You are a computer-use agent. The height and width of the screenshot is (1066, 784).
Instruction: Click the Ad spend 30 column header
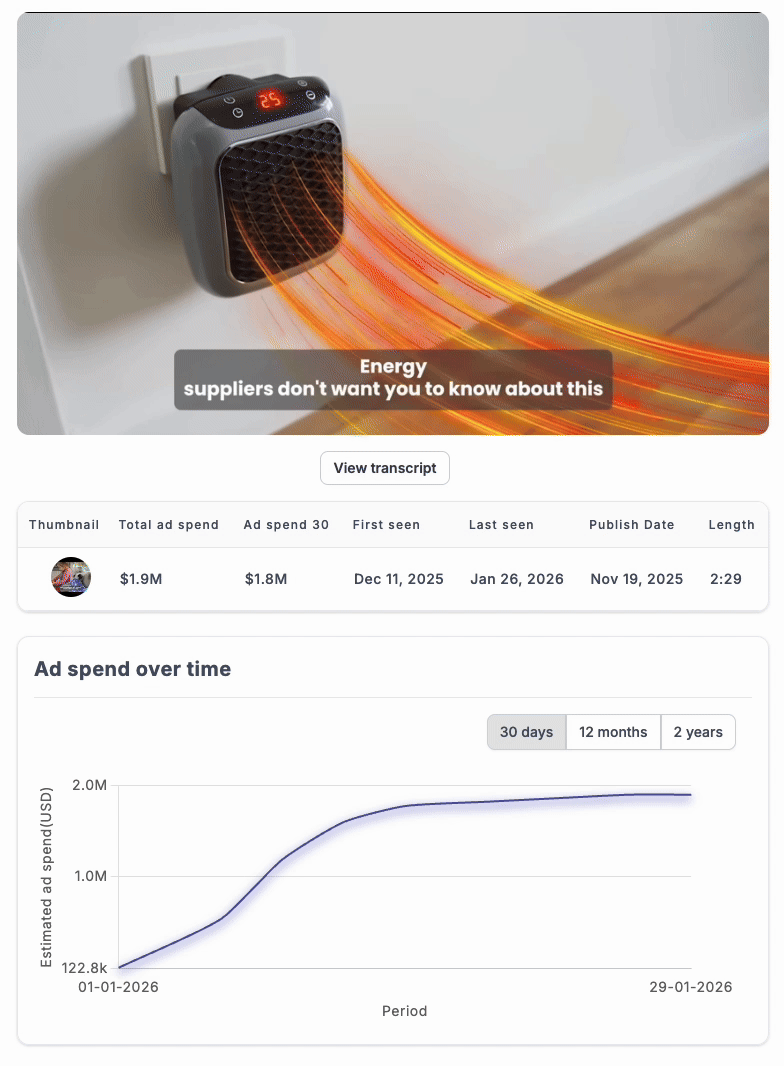pyautogui.click(x=286, y=525)
